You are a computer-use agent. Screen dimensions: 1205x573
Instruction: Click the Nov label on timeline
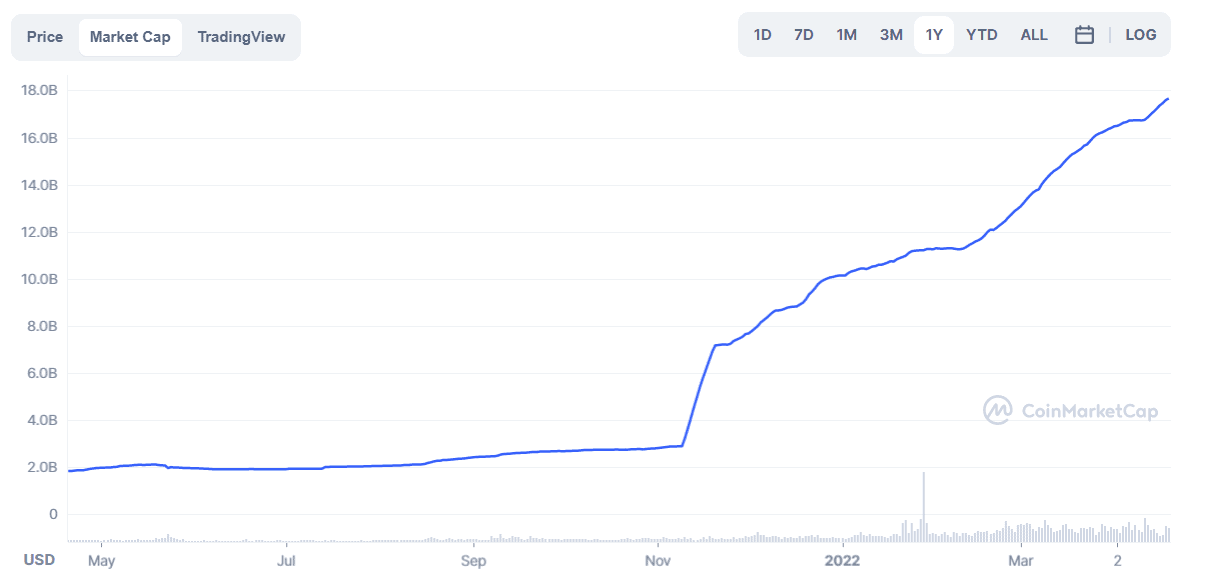click(658, 559)
